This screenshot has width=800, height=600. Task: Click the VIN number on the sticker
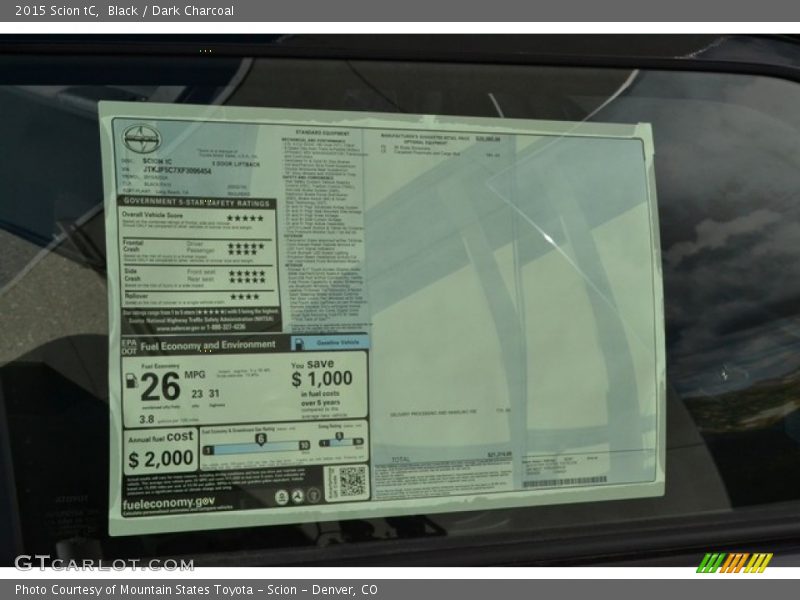click(177, 171)
